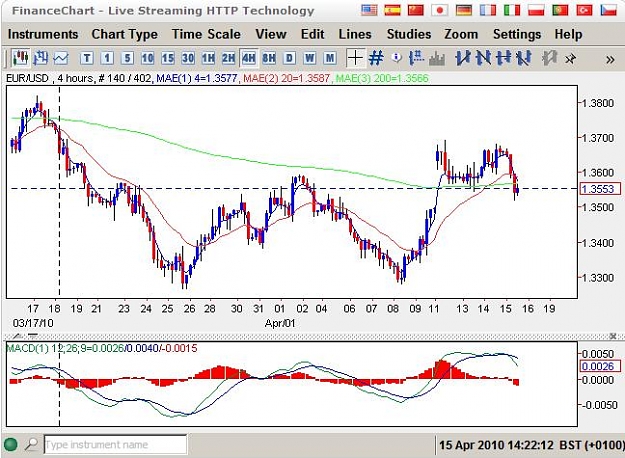Open the Help menu
Viewport: 625px width, 458px height.
(568, 34)
